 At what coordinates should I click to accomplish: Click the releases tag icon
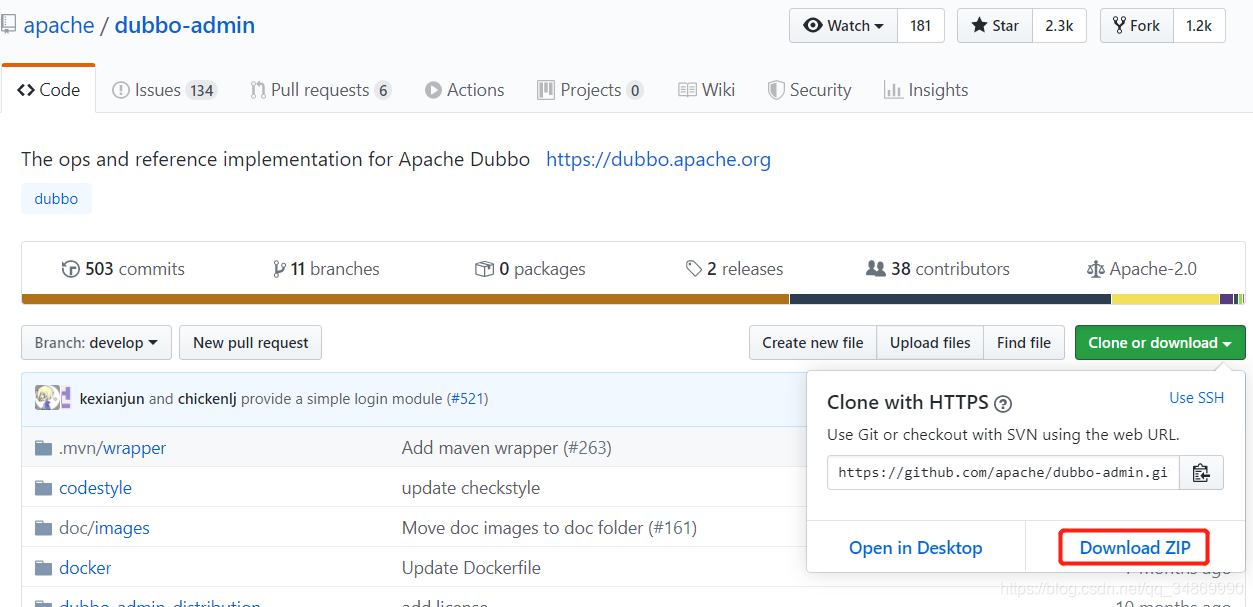click(694, 269)
